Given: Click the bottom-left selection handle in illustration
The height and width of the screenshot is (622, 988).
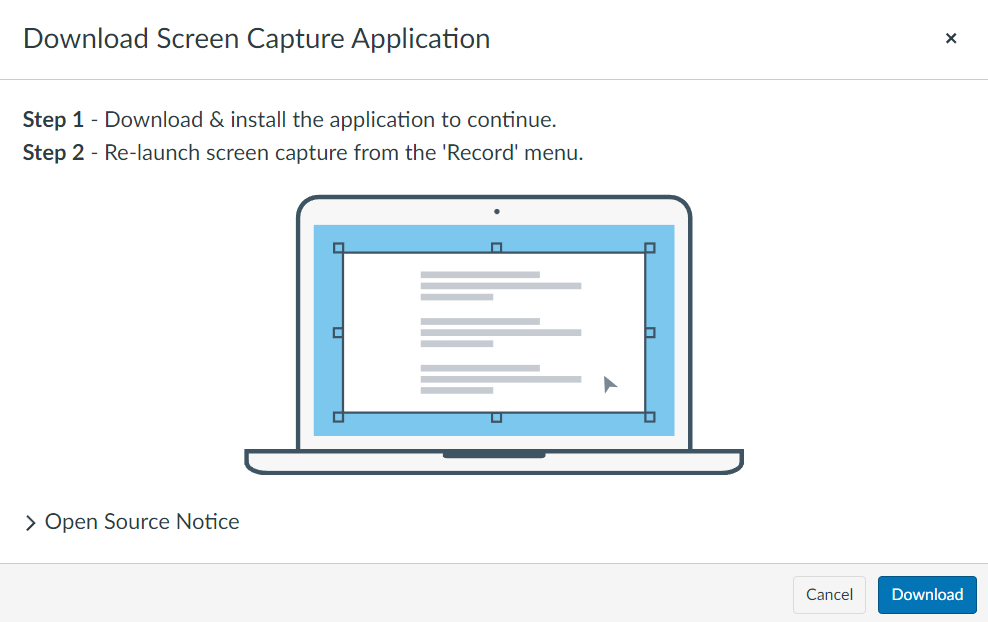Looking at the screenshot, I should click(338, 417).
